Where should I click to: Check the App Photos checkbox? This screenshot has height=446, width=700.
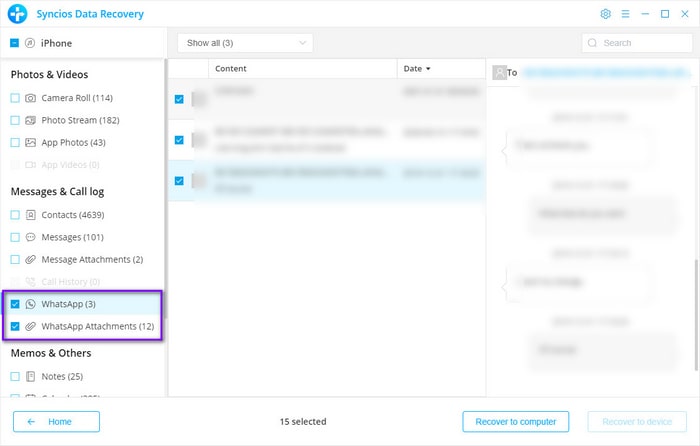pos(15,142)
